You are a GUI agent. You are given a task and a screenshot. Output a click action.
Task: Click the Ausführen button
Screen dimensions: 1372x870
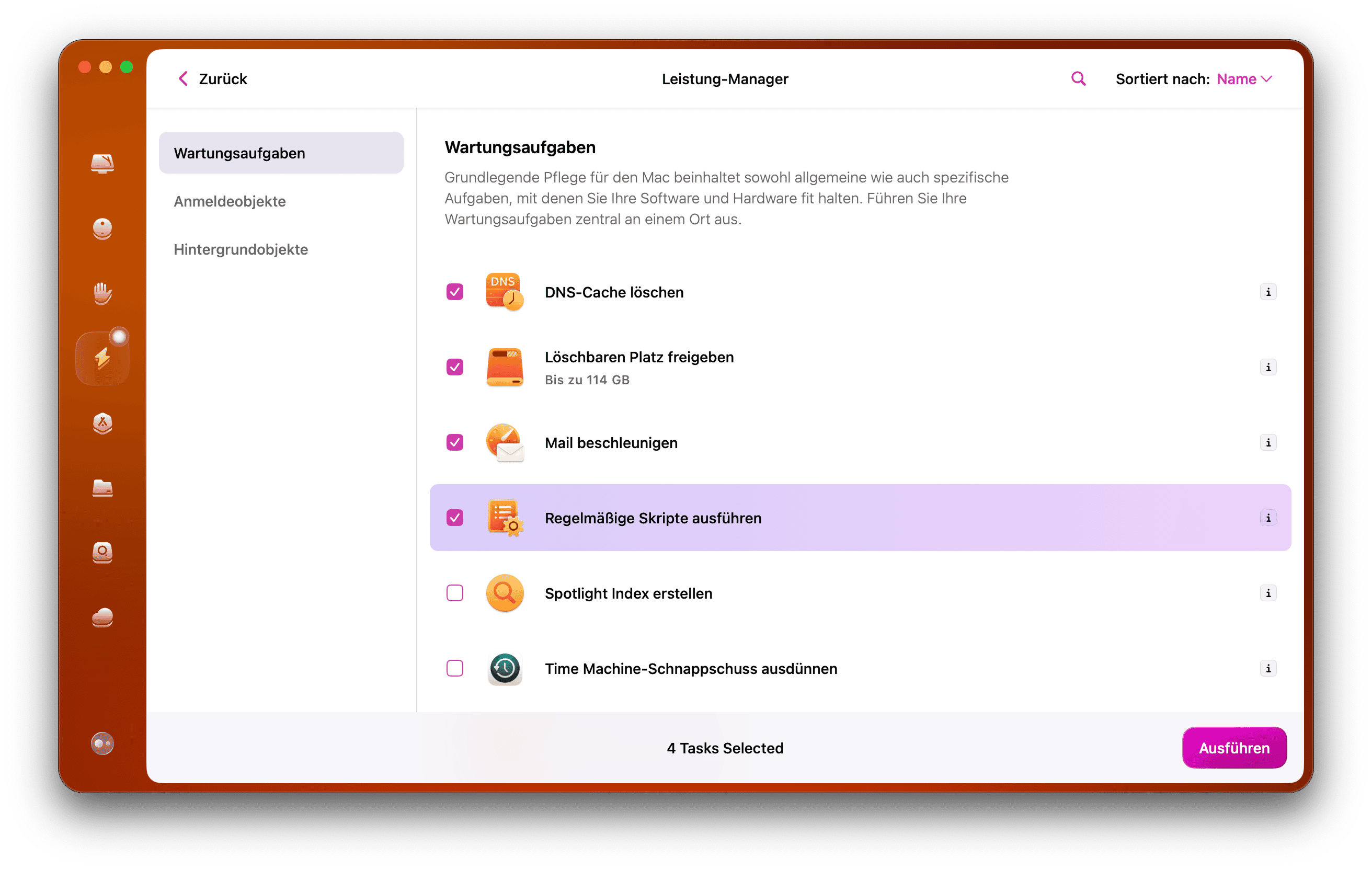(1234, 748)
